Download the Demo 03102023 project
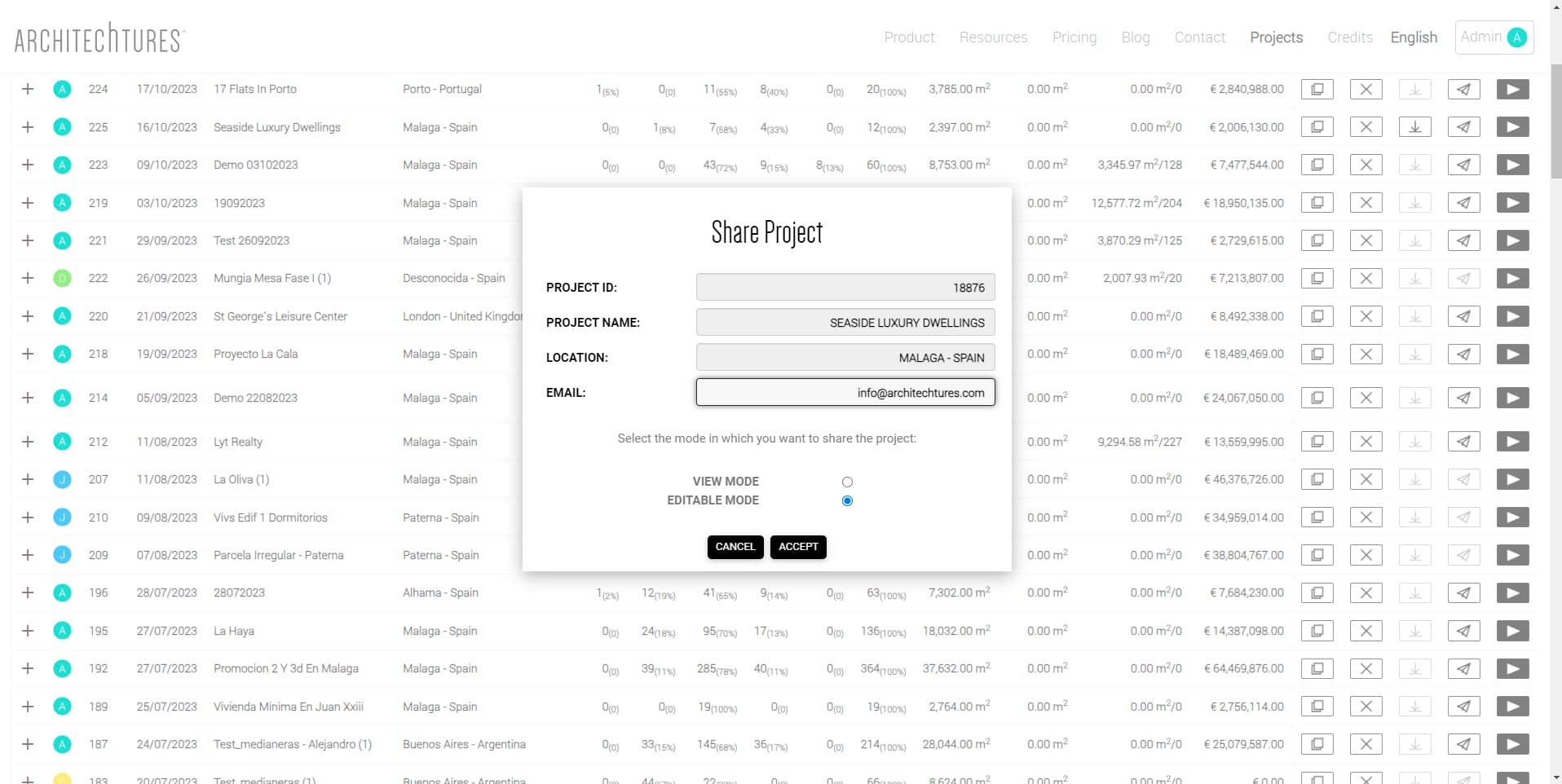 [1415, 165]
